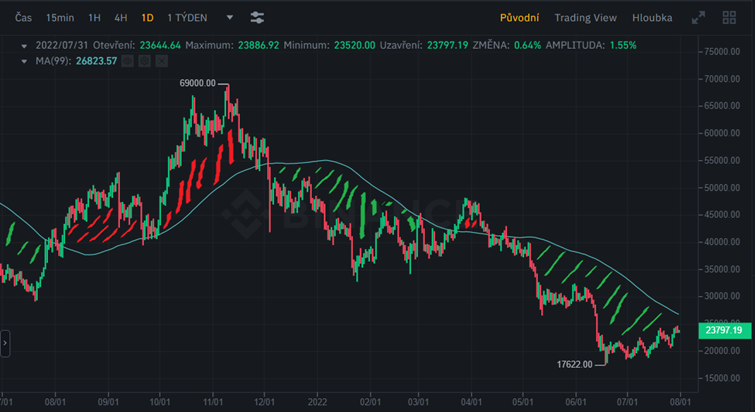This screenshot has width=755, height=413.
Task: Select the 1H interval
Action: 94,18
